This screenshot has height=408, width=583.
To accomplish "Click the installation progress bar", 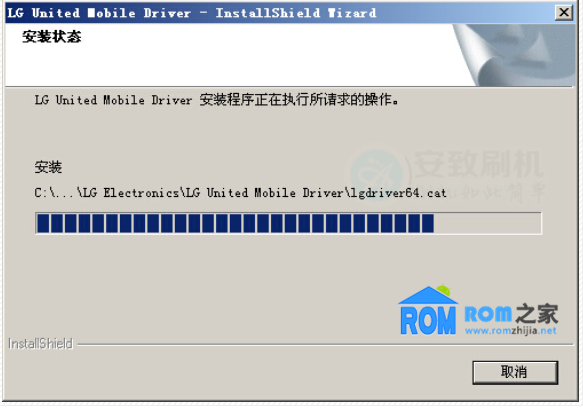I will point(288,223).
